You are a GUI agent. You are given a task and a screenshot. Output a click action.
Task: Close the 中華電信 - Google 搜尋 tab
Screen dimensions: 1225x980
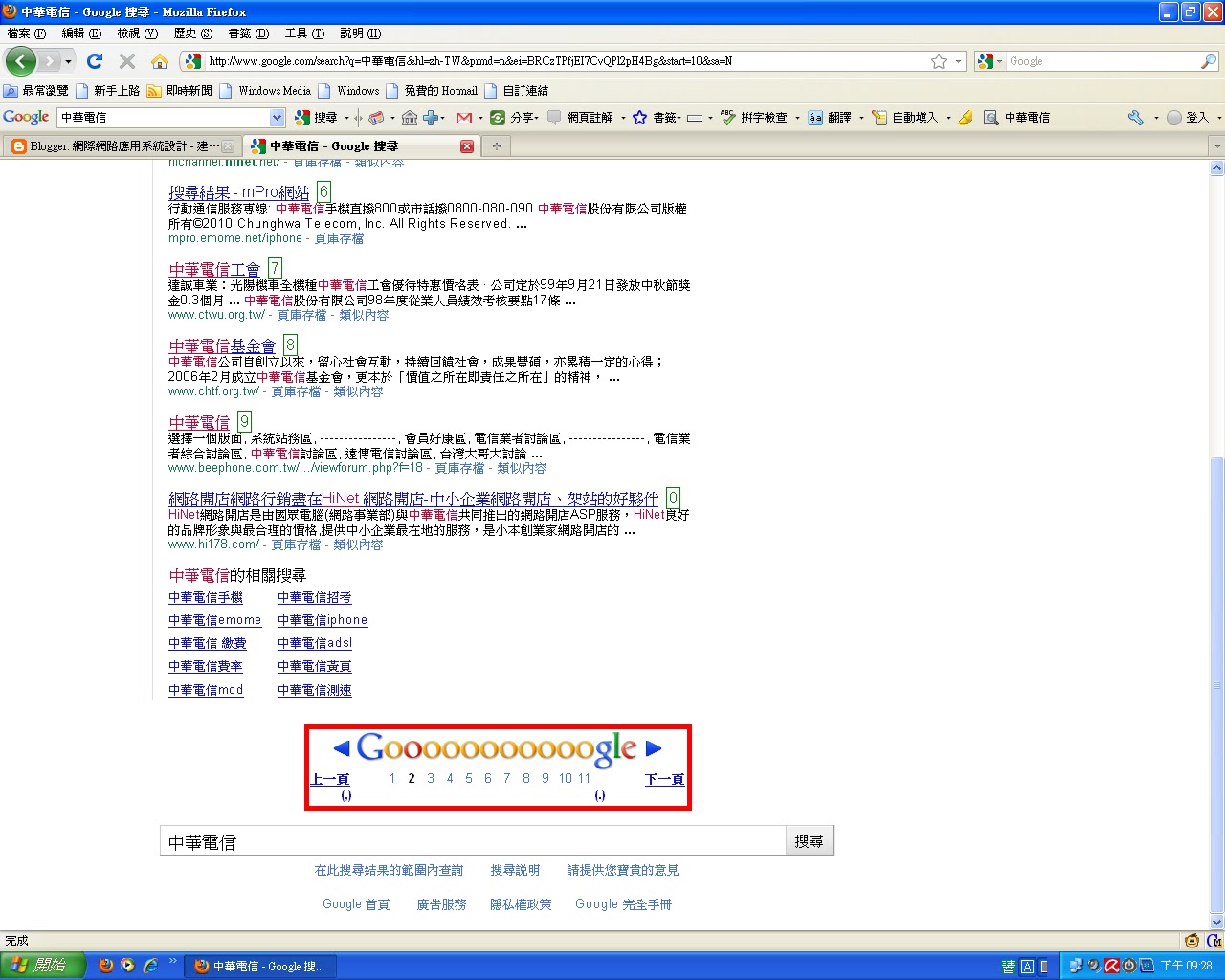tap(467, 146)
